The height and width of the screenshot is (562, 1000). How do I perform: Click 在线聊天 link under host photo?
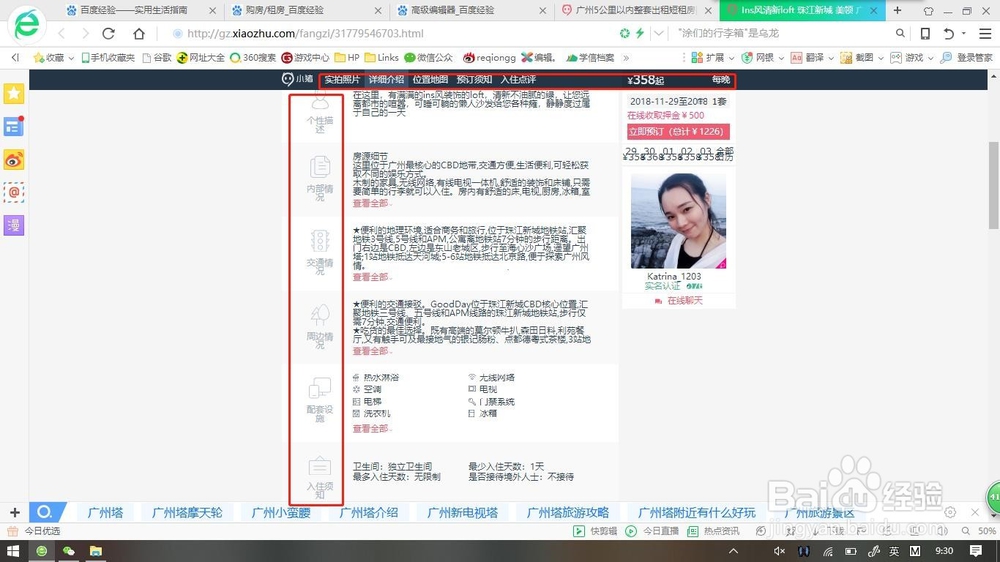(x=678, y=300)
